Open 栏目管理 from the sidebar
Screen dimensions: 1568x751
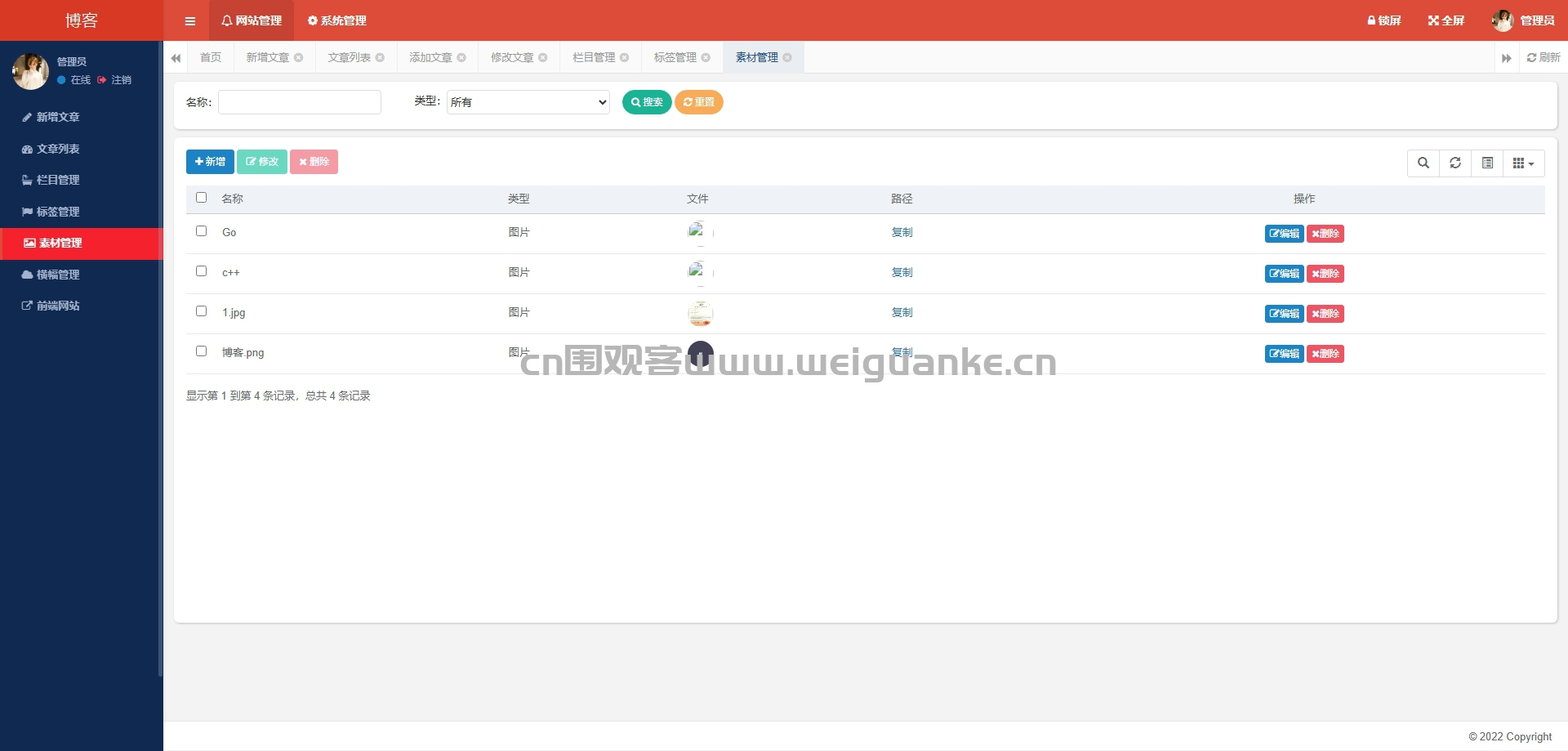[59, 180]
